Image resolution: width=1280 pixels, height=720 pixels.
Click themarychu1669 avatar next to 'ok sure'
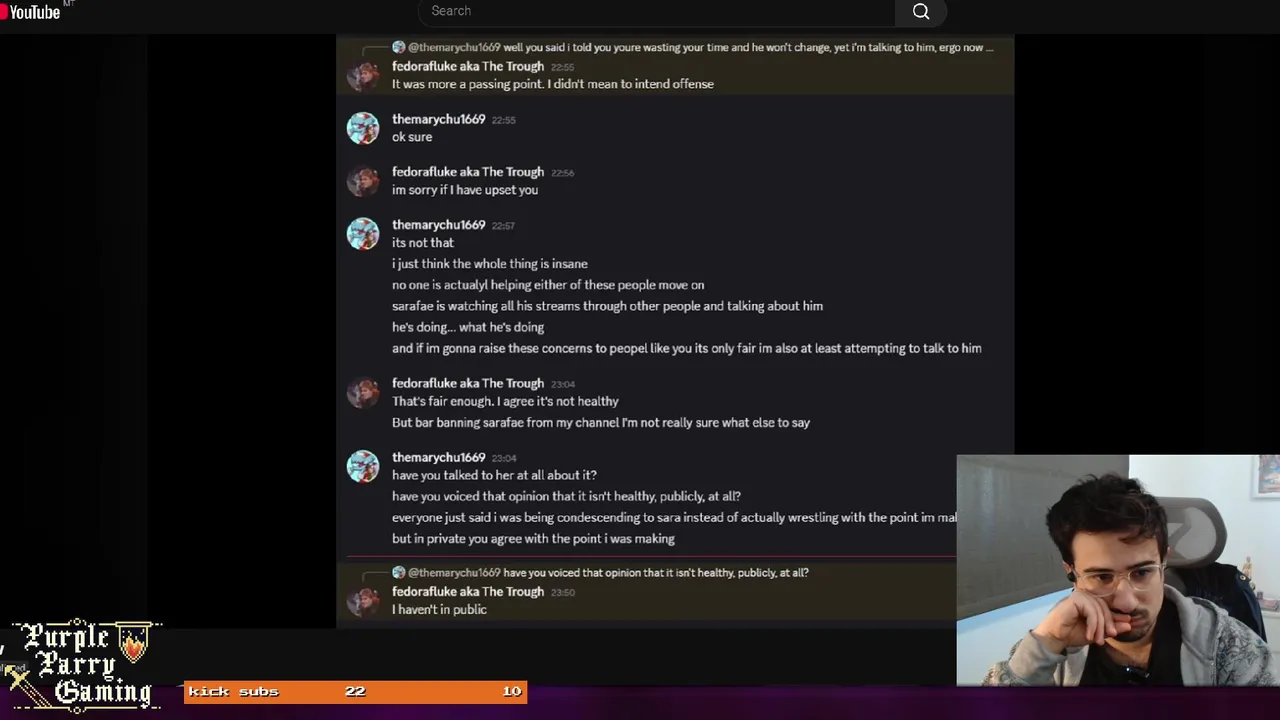coord(363,128)
